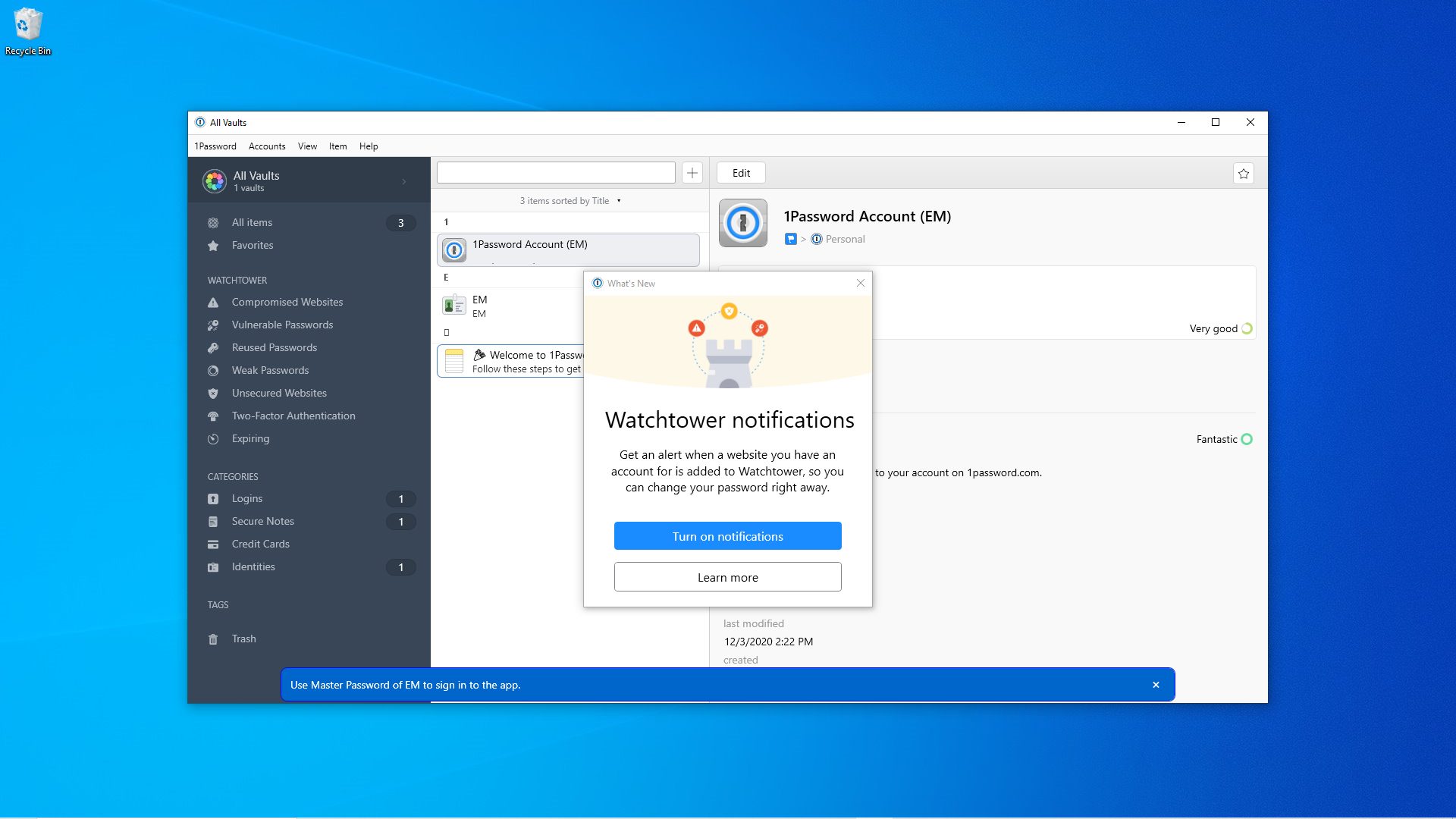Click the Secure Notes category icon

(x=213, y=522)
